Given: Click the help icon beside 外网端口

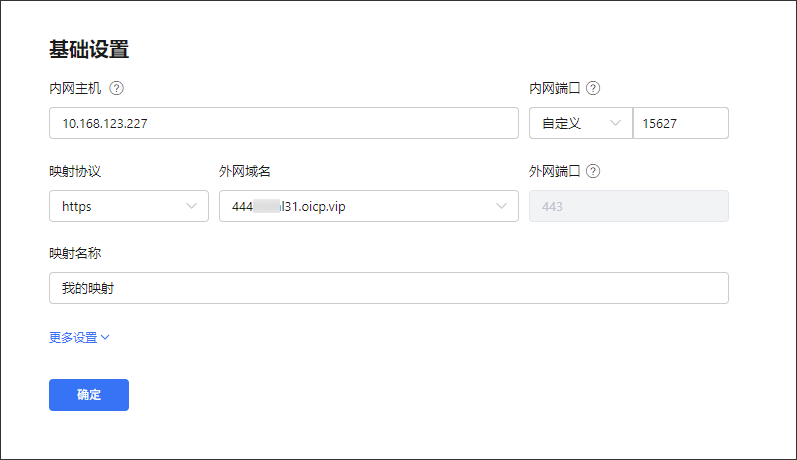Looking at the screenshot, I should 593,171.
